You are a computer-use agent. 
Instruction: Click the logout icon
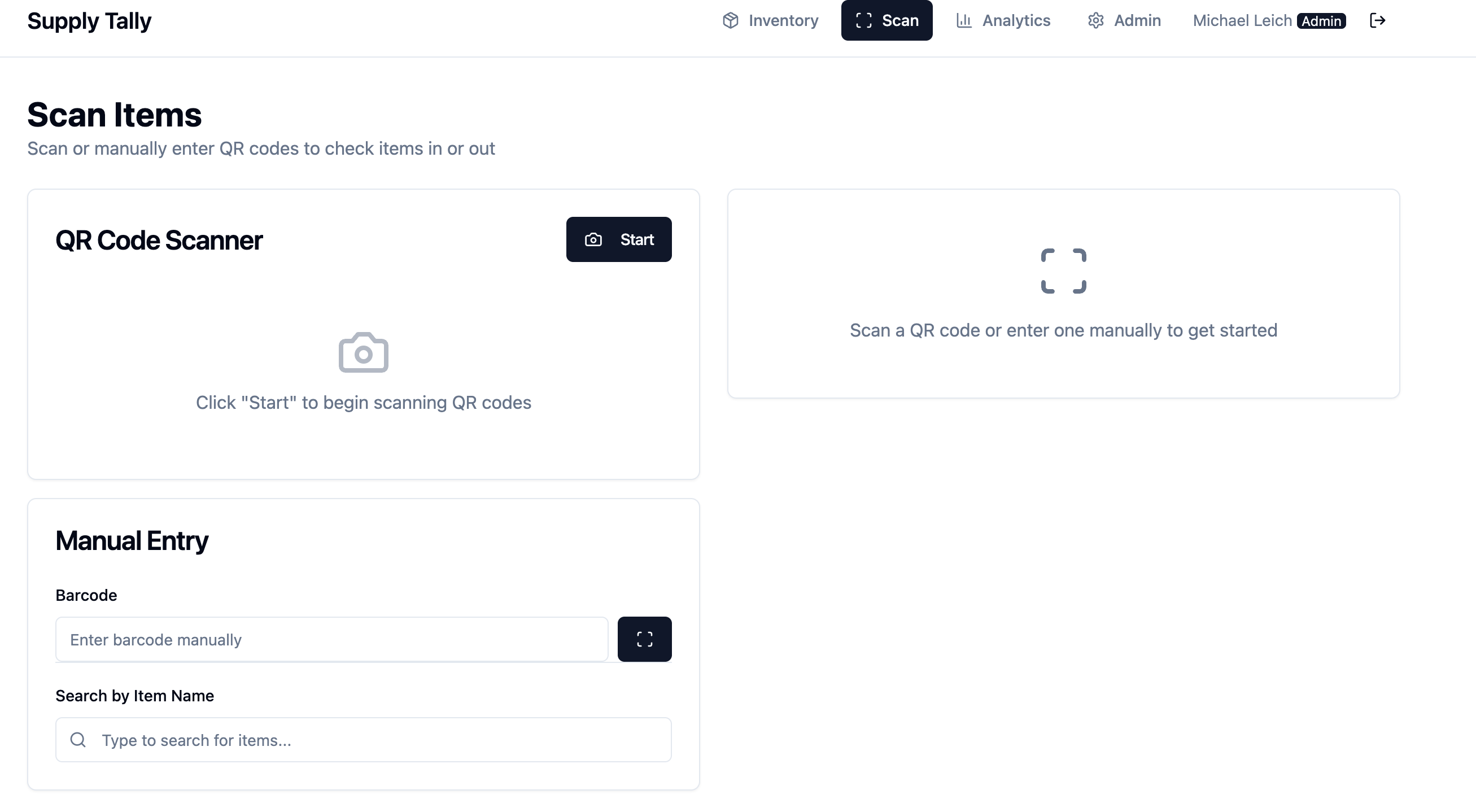tap(1378, 21)
